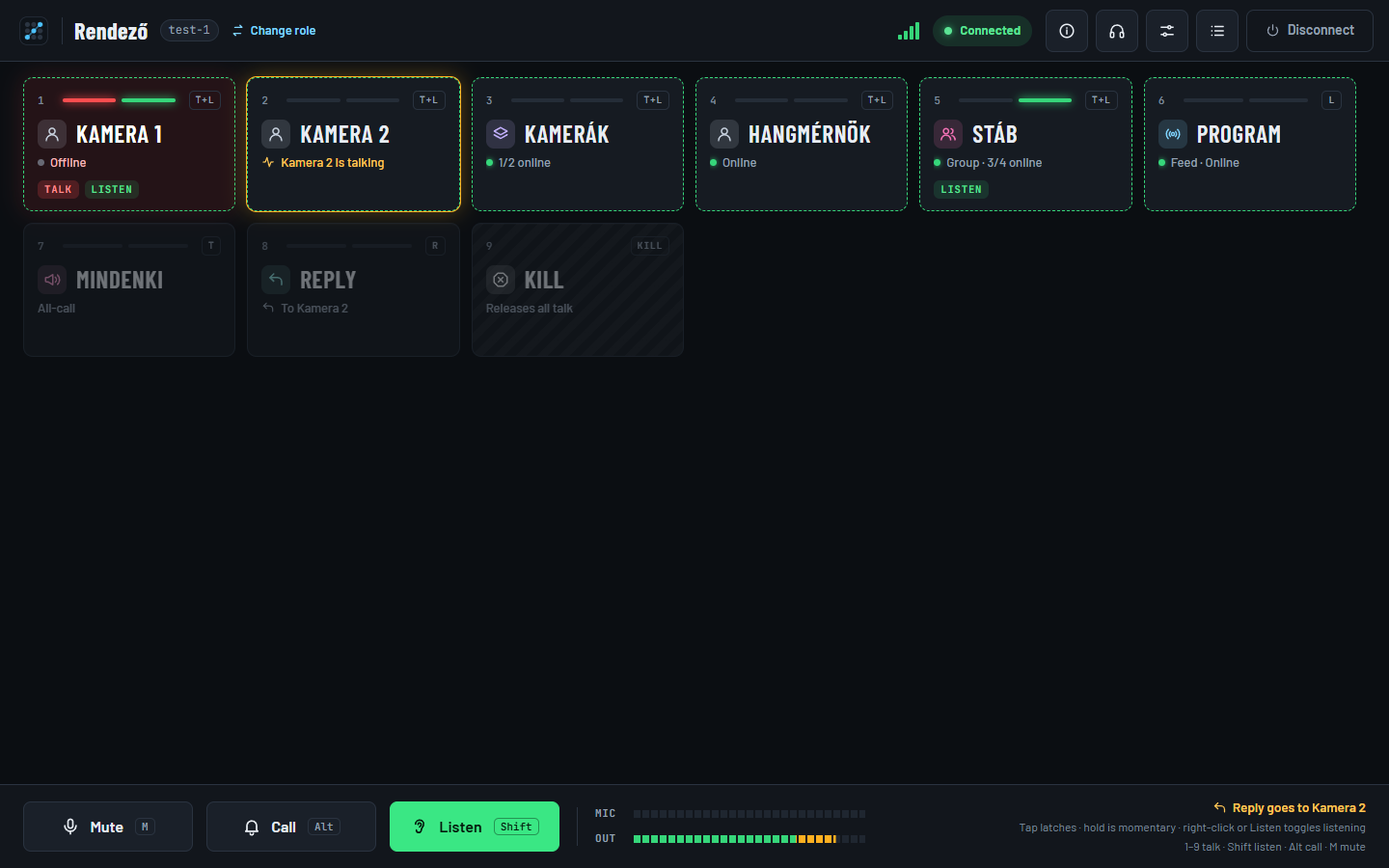
Task: Toggle the Mute microphone button
Action: (x=108, y=827)
